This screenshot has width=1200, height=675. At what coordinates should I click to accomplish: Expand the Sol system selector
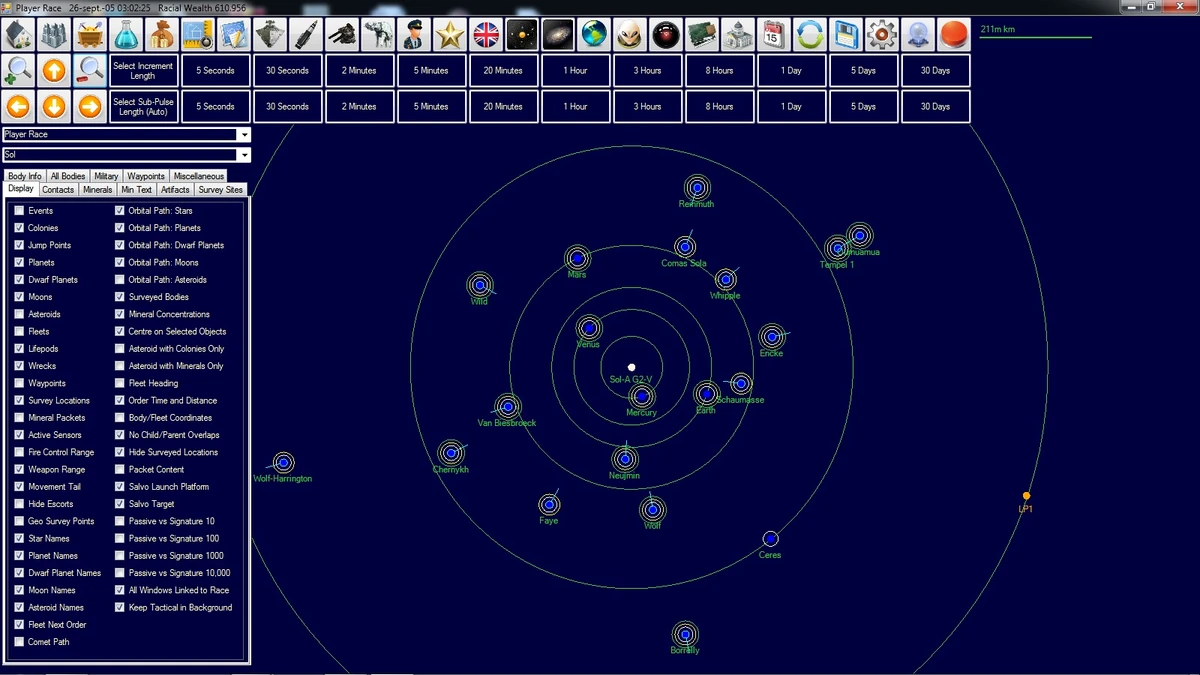tap(244, 155)
